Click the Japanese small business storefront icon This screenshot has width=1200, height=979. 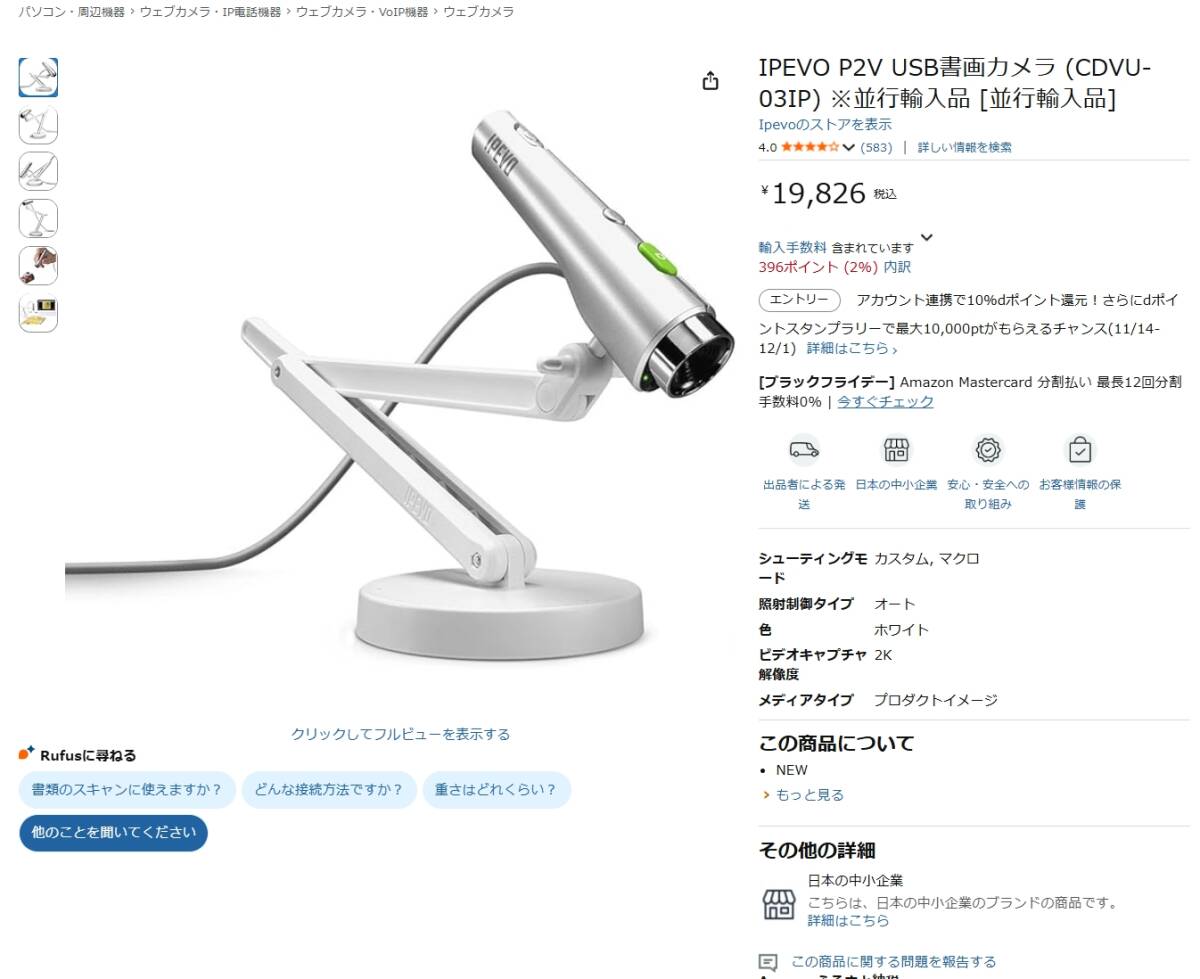(x=896, y=450)
